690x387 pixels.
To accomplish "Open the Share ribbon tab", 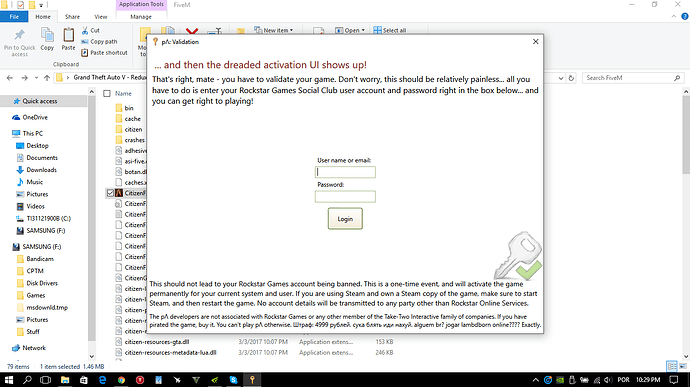I will click(x=72, y=17).
